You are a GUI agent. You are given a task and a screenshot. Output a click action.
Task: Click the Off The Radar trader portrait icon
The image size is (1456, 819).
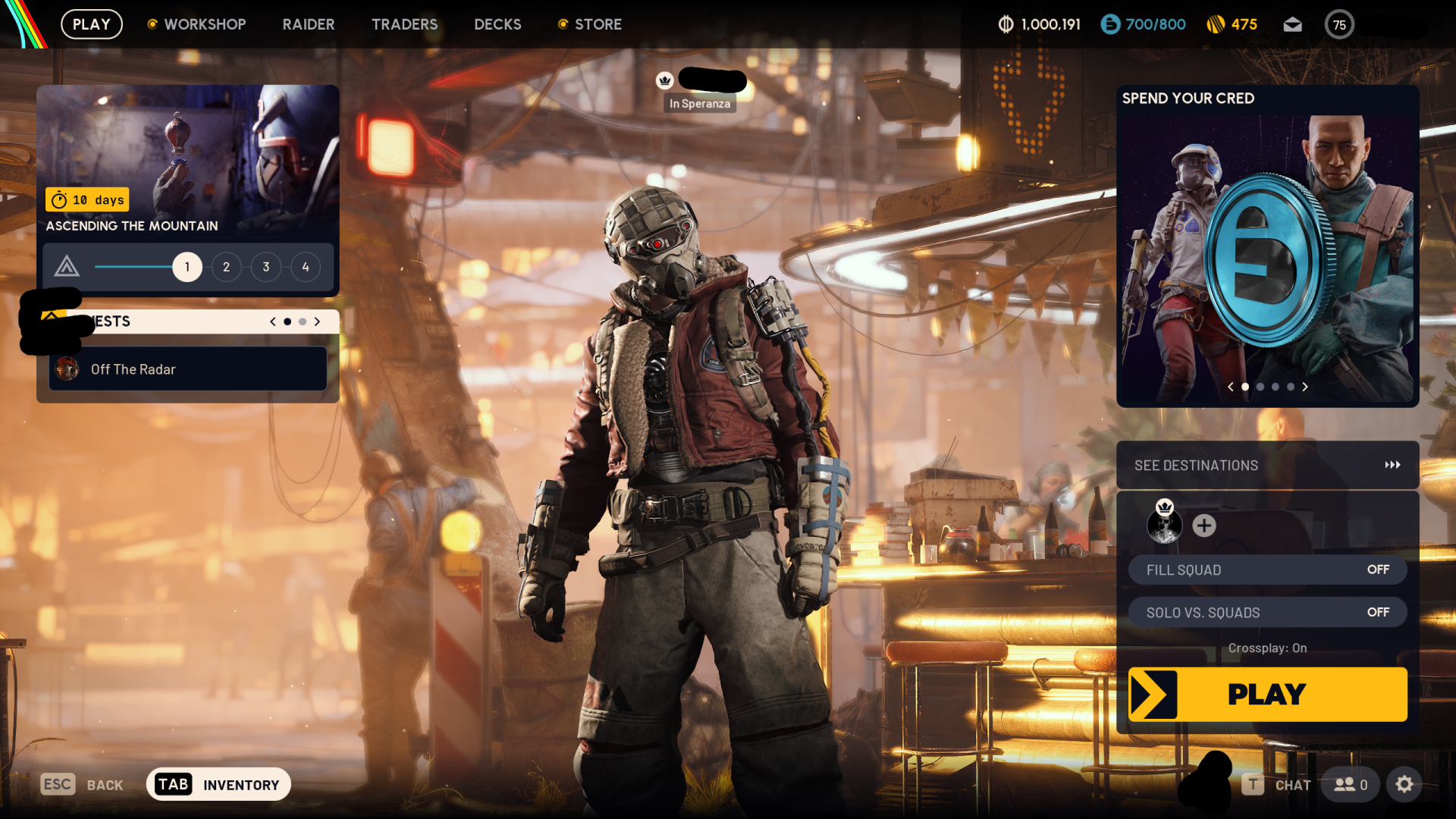click(67, 369)
